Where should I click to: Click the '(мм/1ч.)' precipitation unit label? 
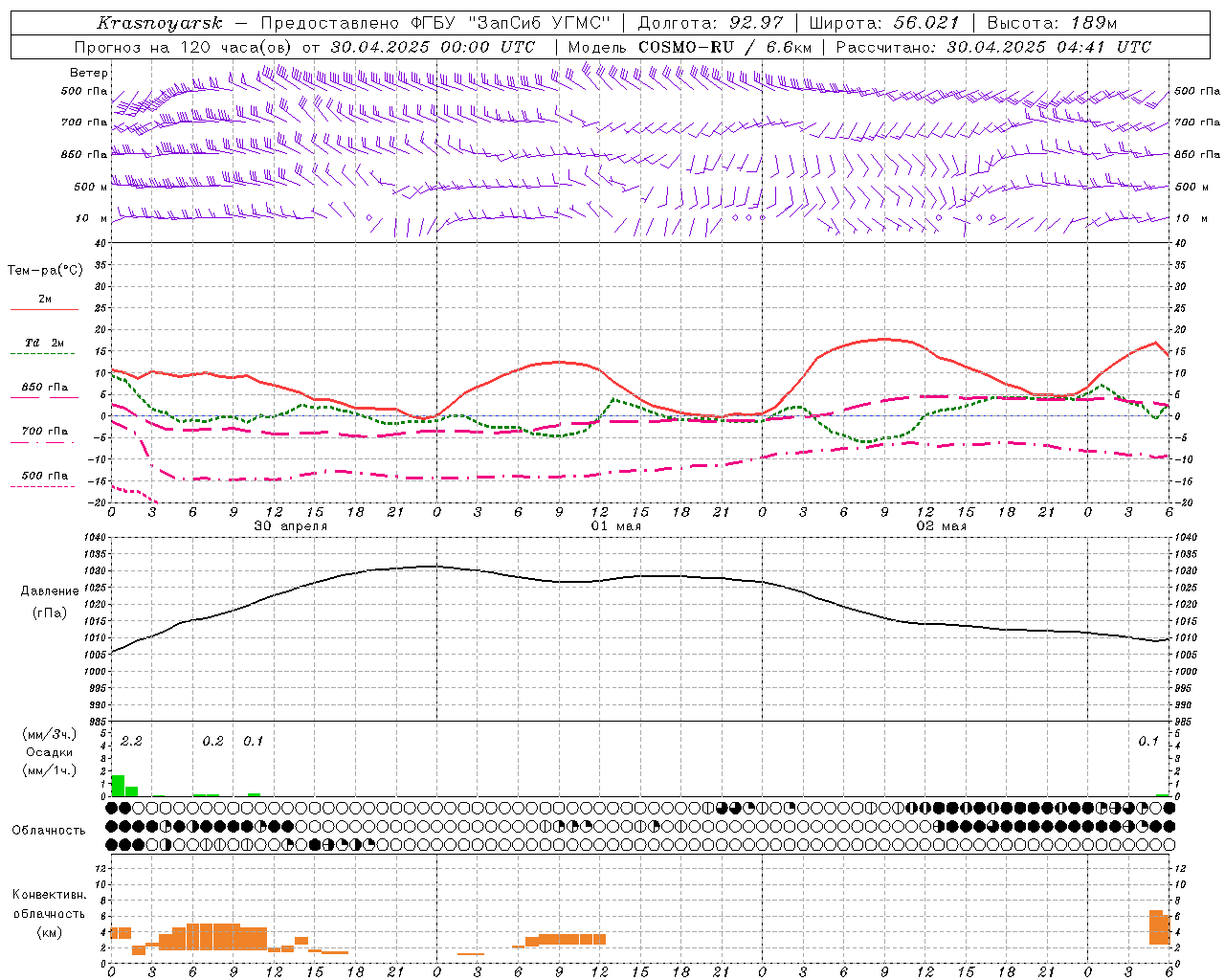point(50,770)
